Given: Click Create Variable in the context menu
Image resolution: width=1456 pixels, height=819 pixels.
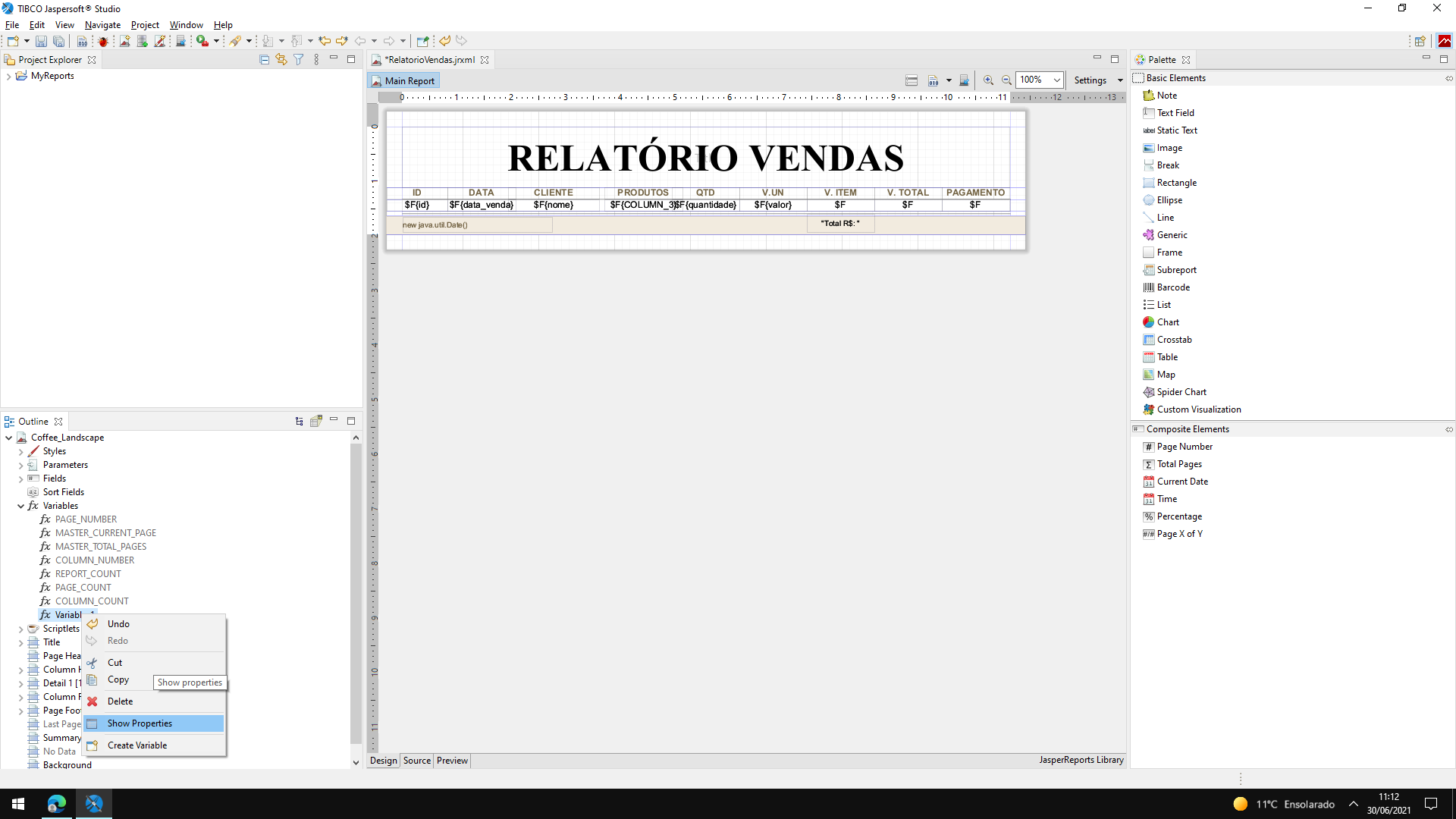Looking at the screenshot, I should [136, 745].
